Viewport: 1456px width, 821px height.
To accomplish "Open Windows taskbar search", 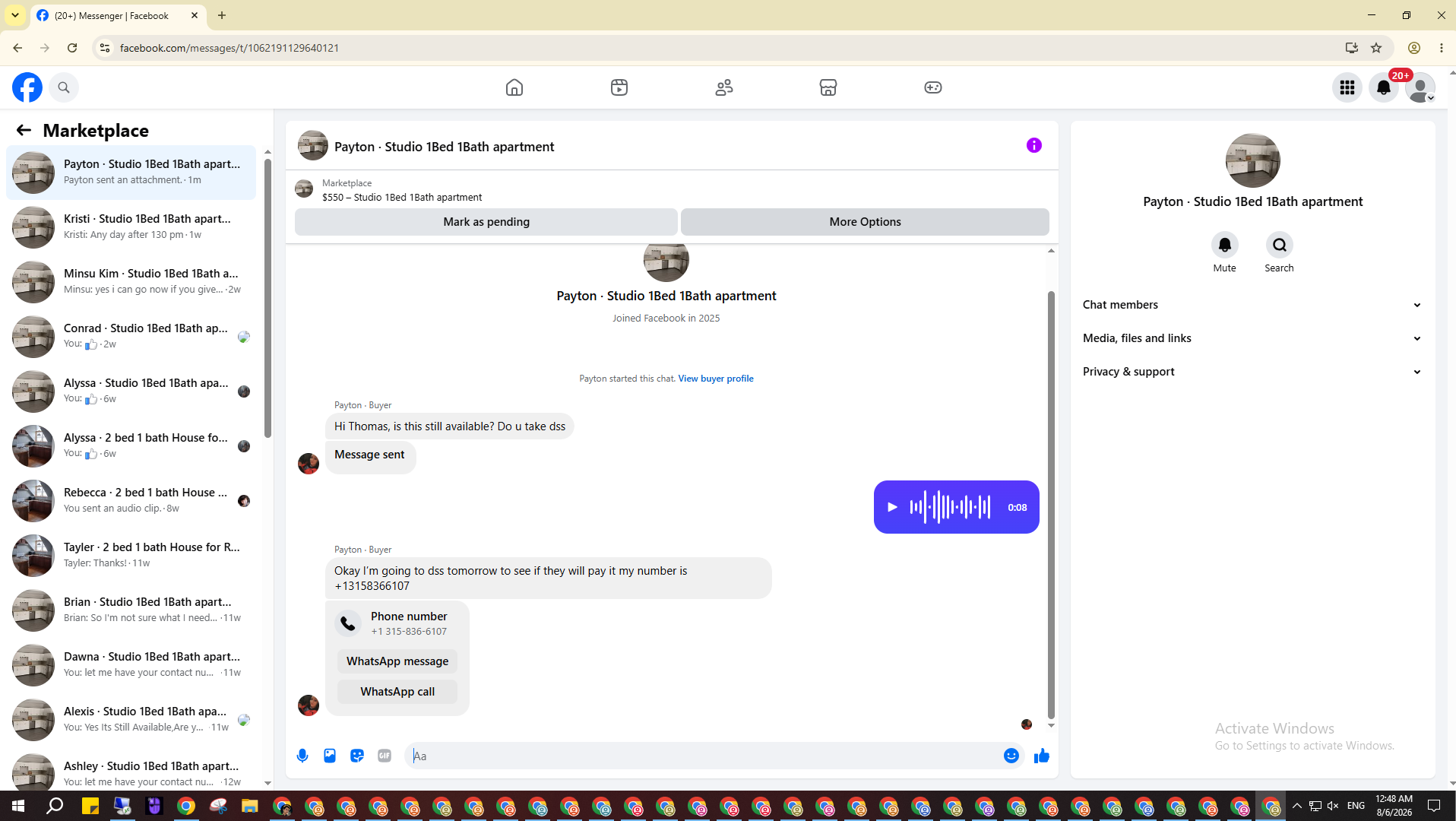I will [55, 806].
